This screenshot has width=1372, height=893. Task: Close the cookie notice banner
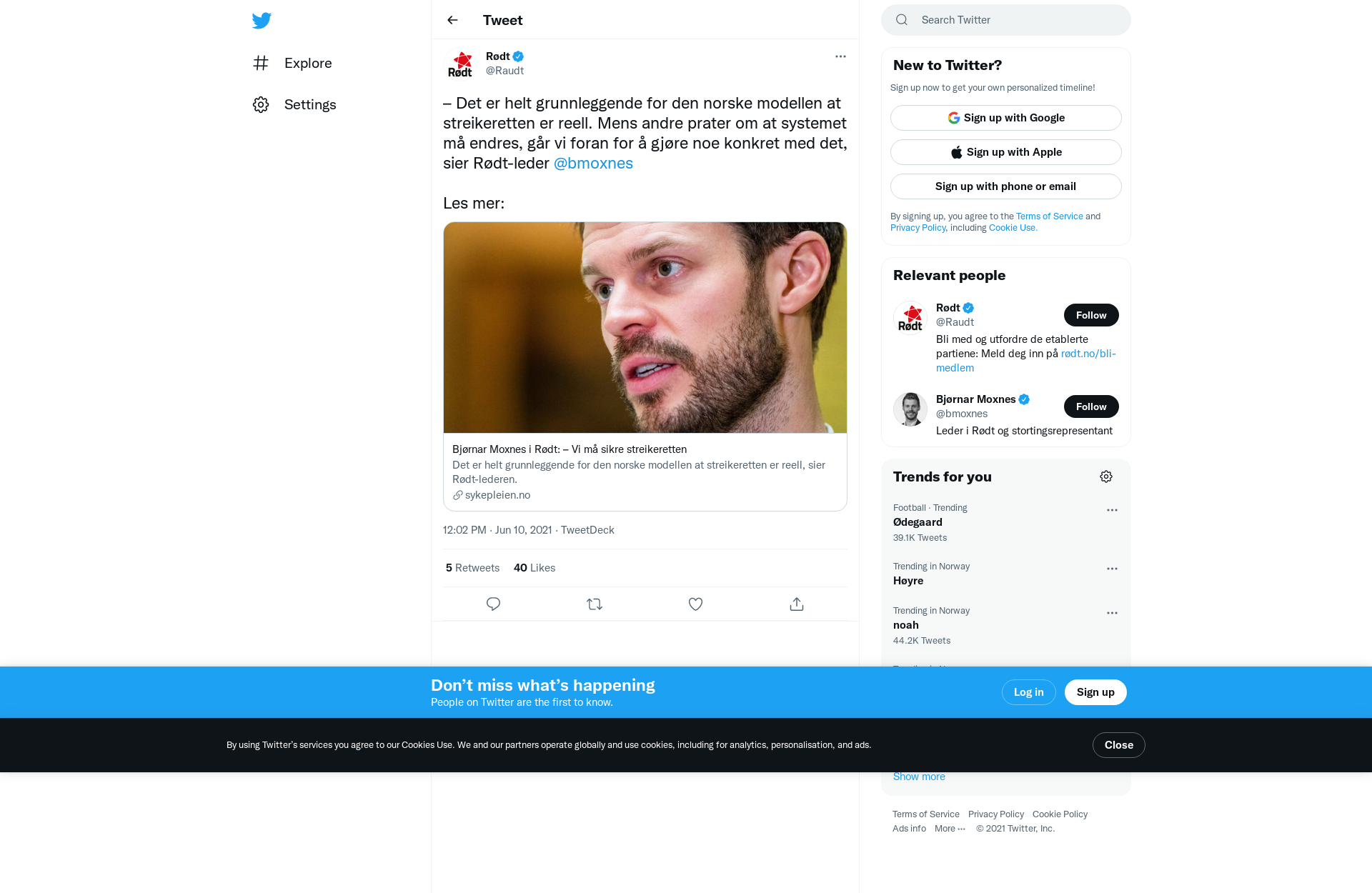(x=1119, y=745)
